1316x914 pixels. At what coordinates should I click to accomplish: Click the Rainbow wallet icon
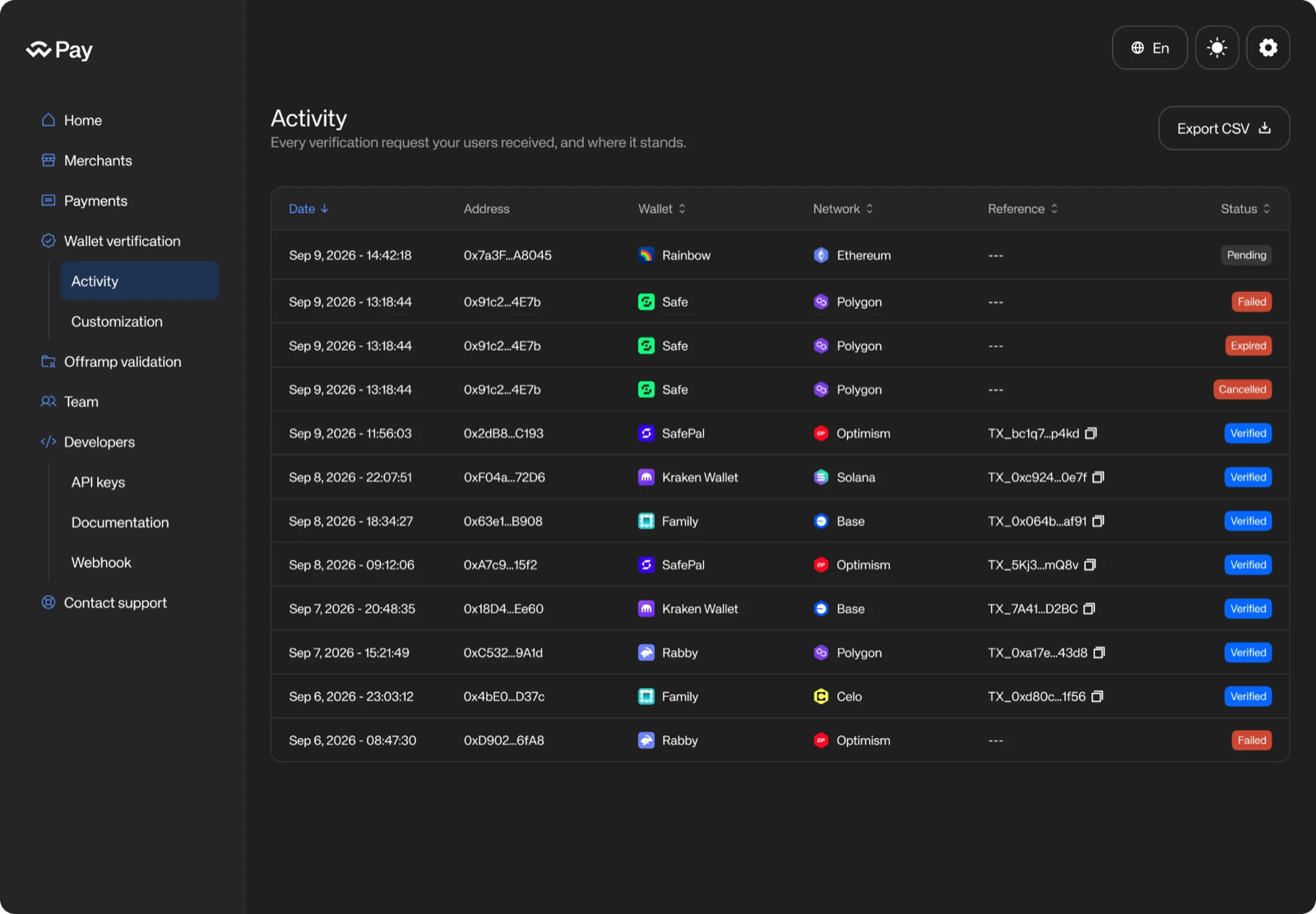646,255
